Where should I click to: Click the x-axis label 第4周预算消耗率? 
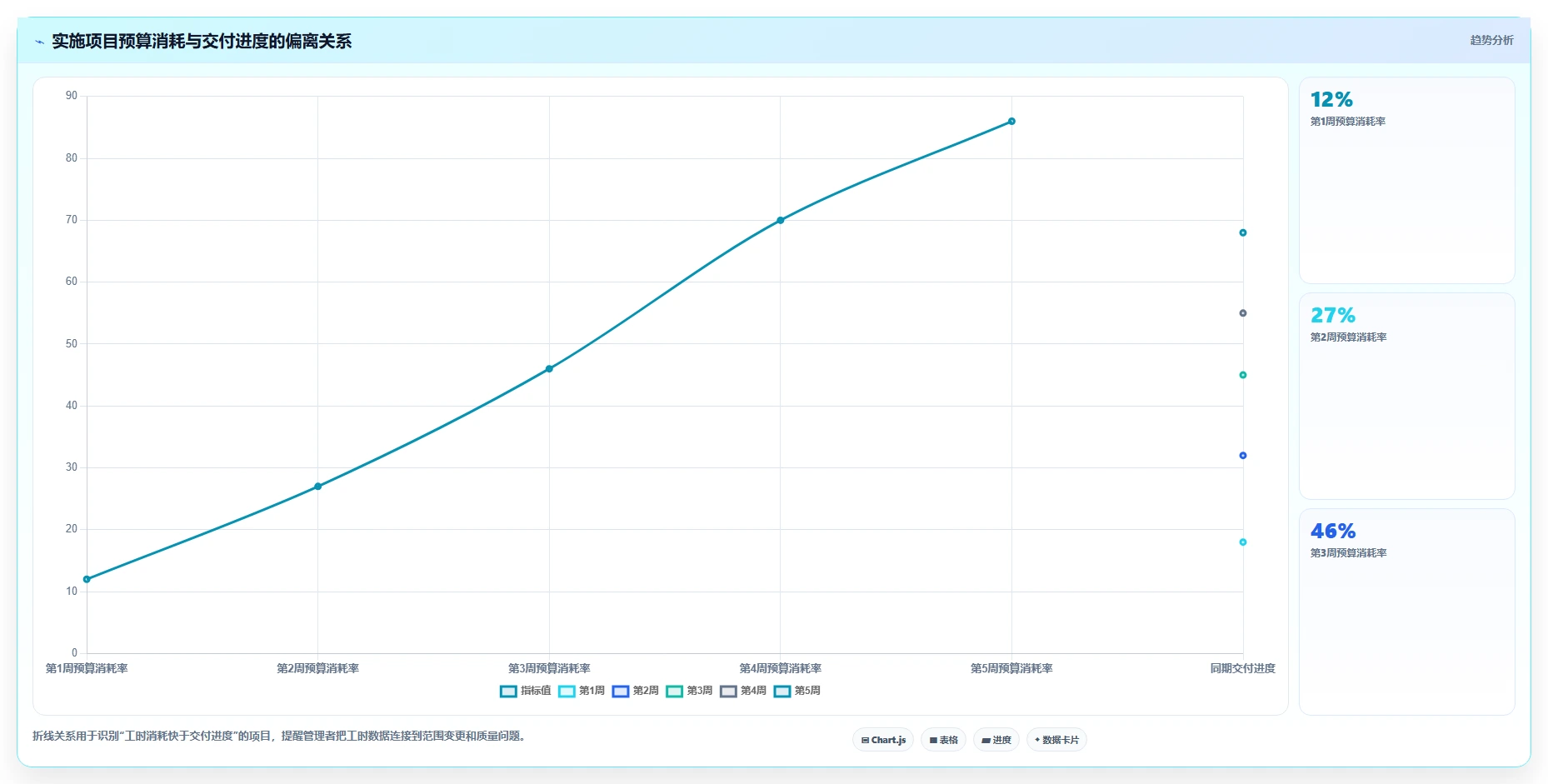pos(781,668)
